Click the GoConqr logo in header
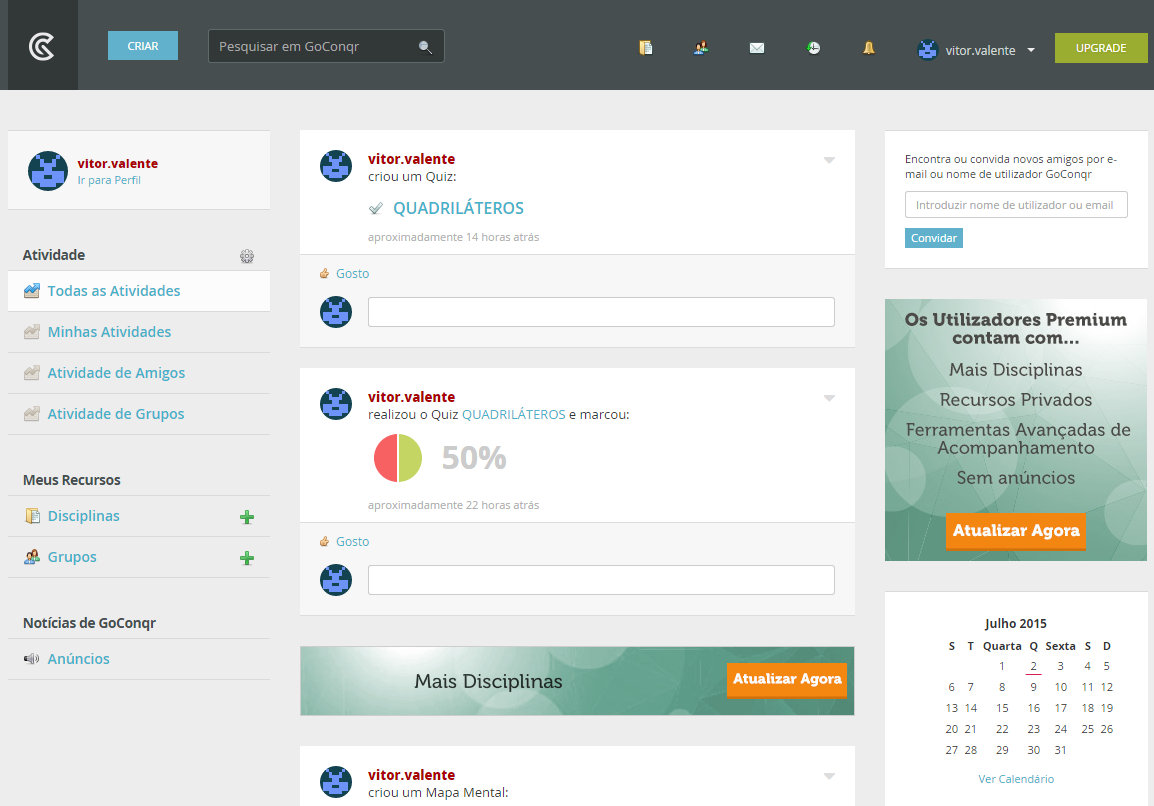This screenshot has height=806, width=1154. click(x=42, y=46)
